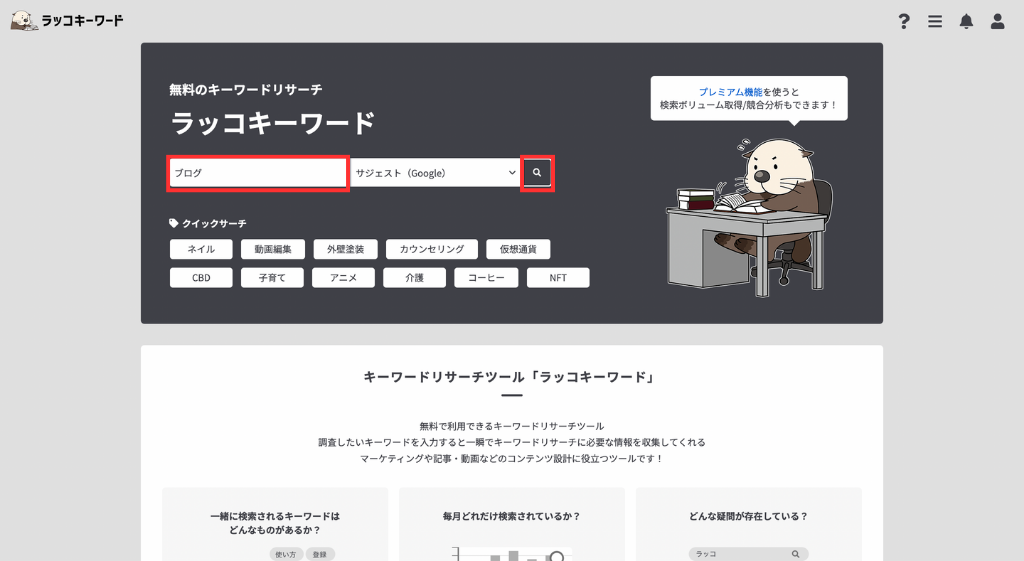Open the hamburger menu icon
The image size is (1024, 561).
tap(935, 22)
